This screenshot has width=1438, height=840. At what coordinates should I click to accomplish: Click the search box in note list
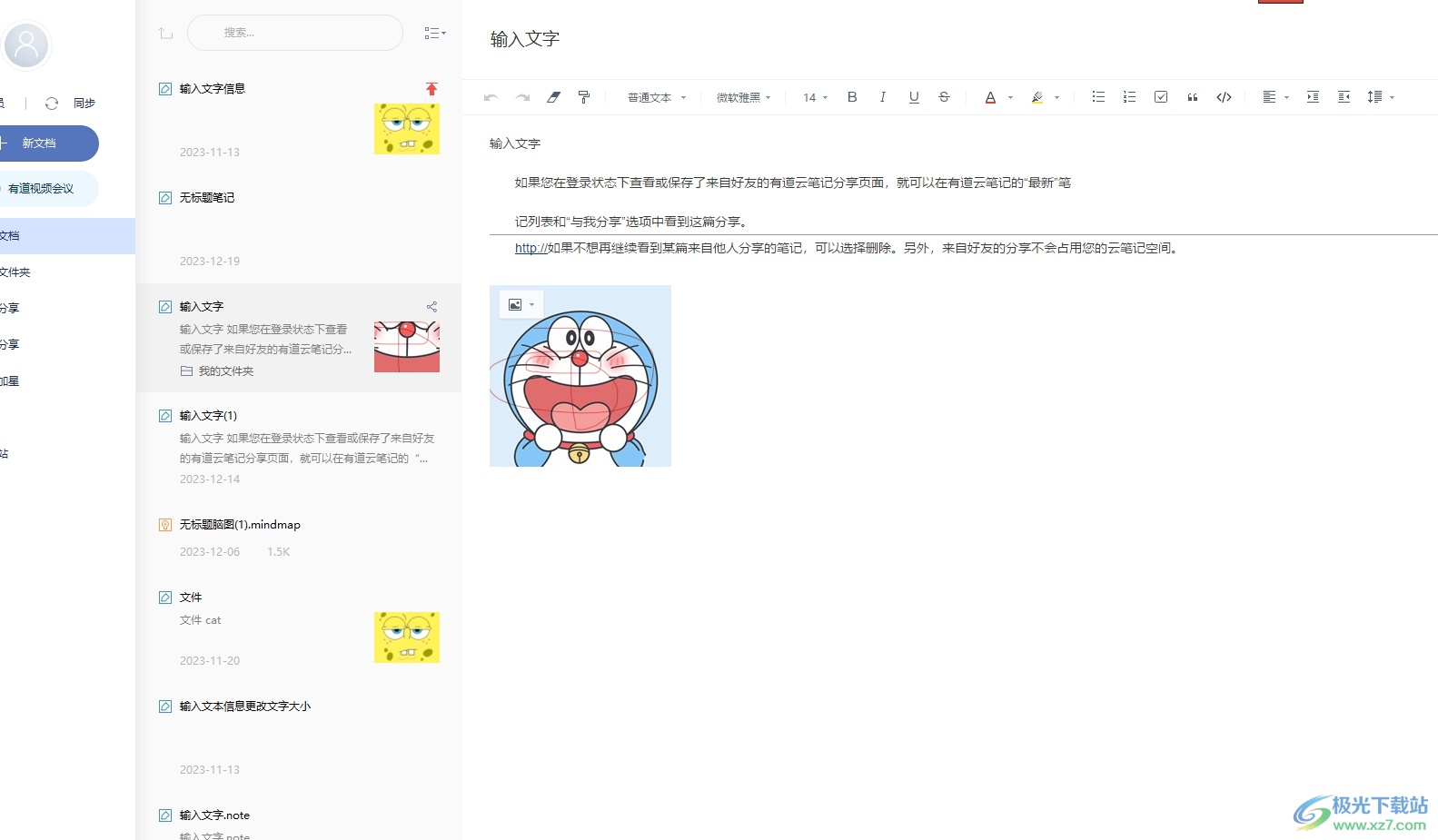coord(295,33)
